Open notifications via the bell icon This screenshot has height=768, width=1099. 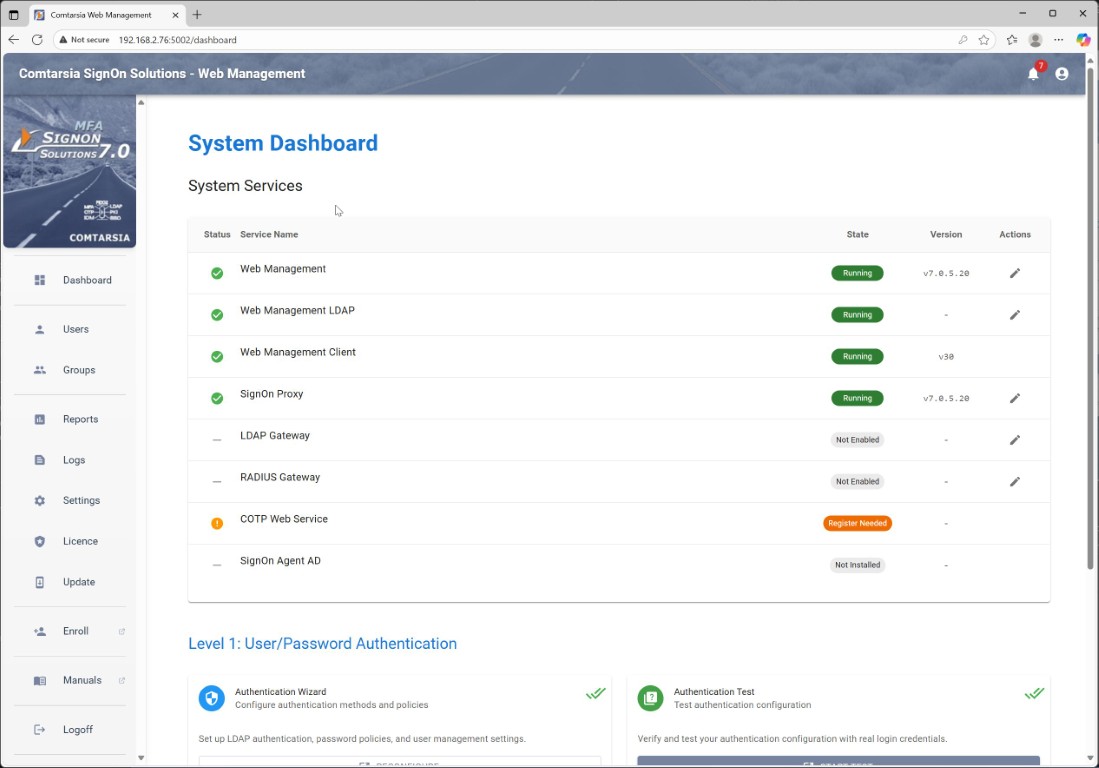1033,73
